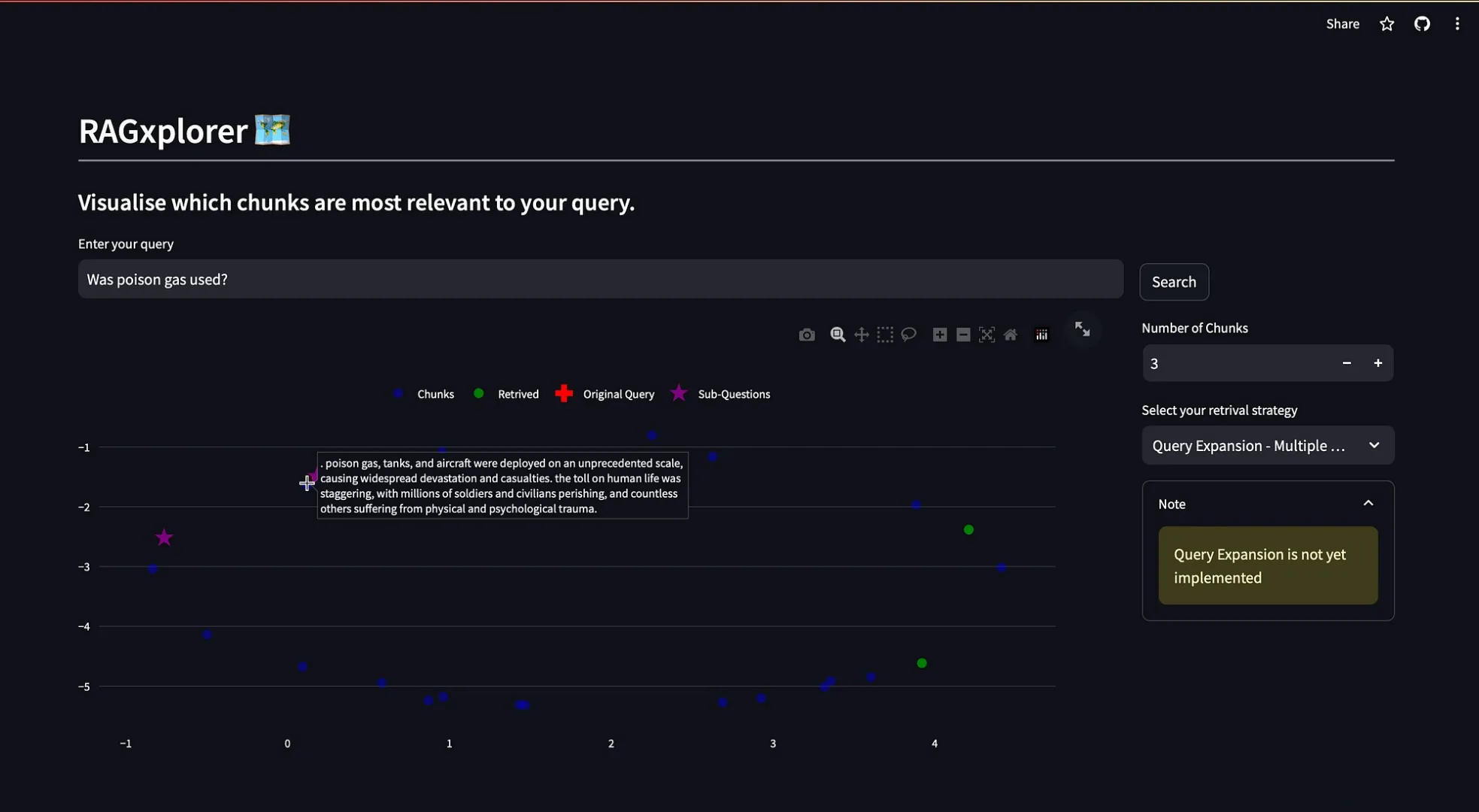Screen dimensions: 1479x812
Task: Select the Zoom tool in plot toolbar
Action: [838, 335]
